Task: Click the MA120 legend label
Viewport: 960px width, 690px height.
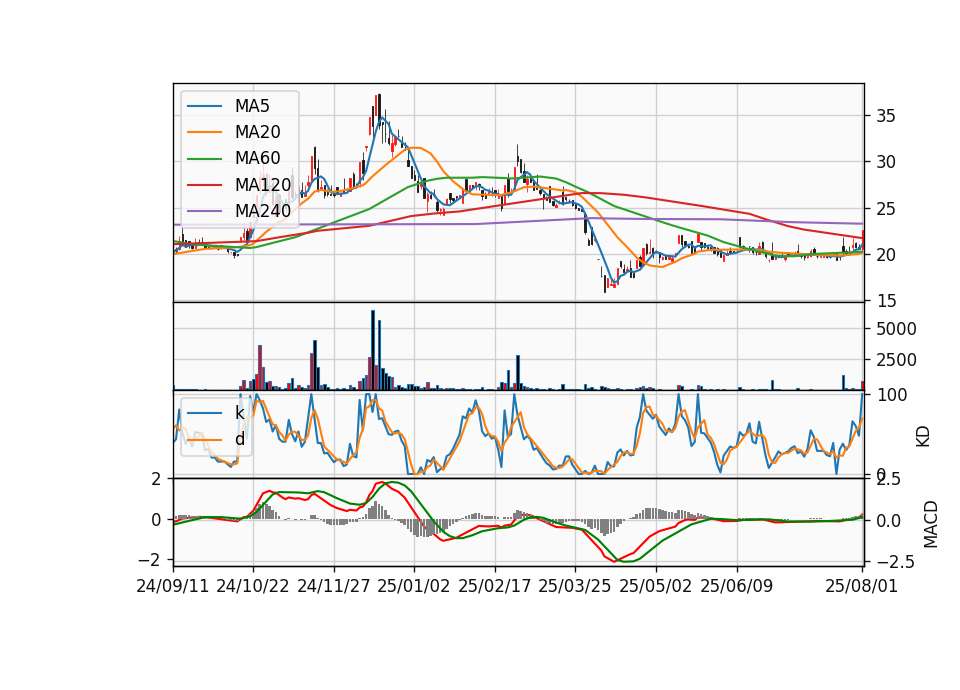Action: (263, 185)
